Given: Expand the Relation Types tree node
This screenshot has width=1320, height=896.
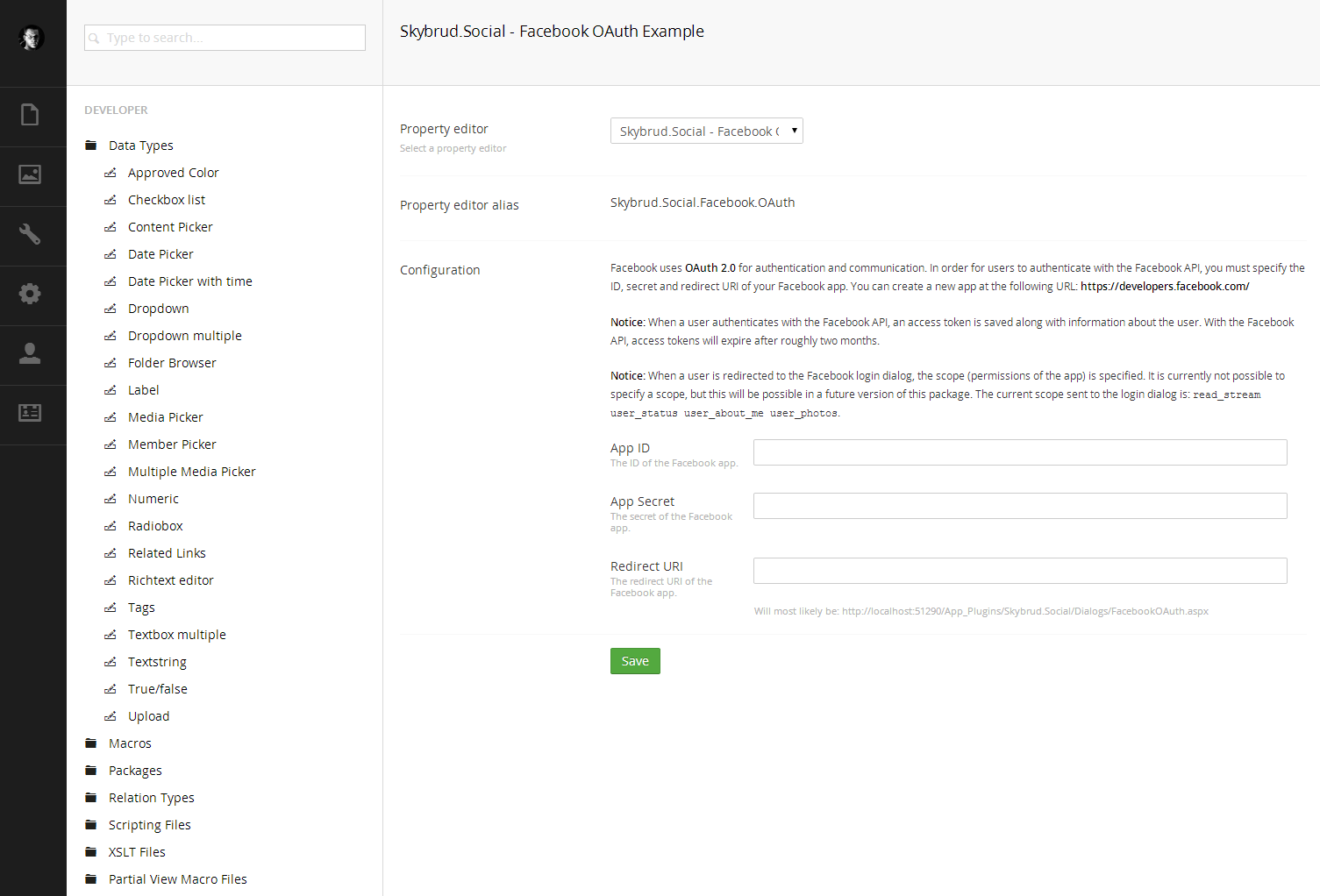Looking at the screenshot, I should click(152, 798).
